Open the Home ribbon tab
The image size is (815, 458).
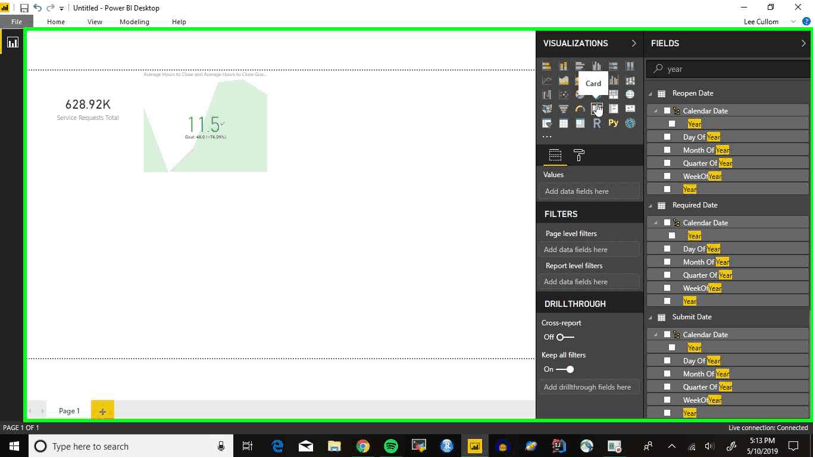(x=56, y=22)
